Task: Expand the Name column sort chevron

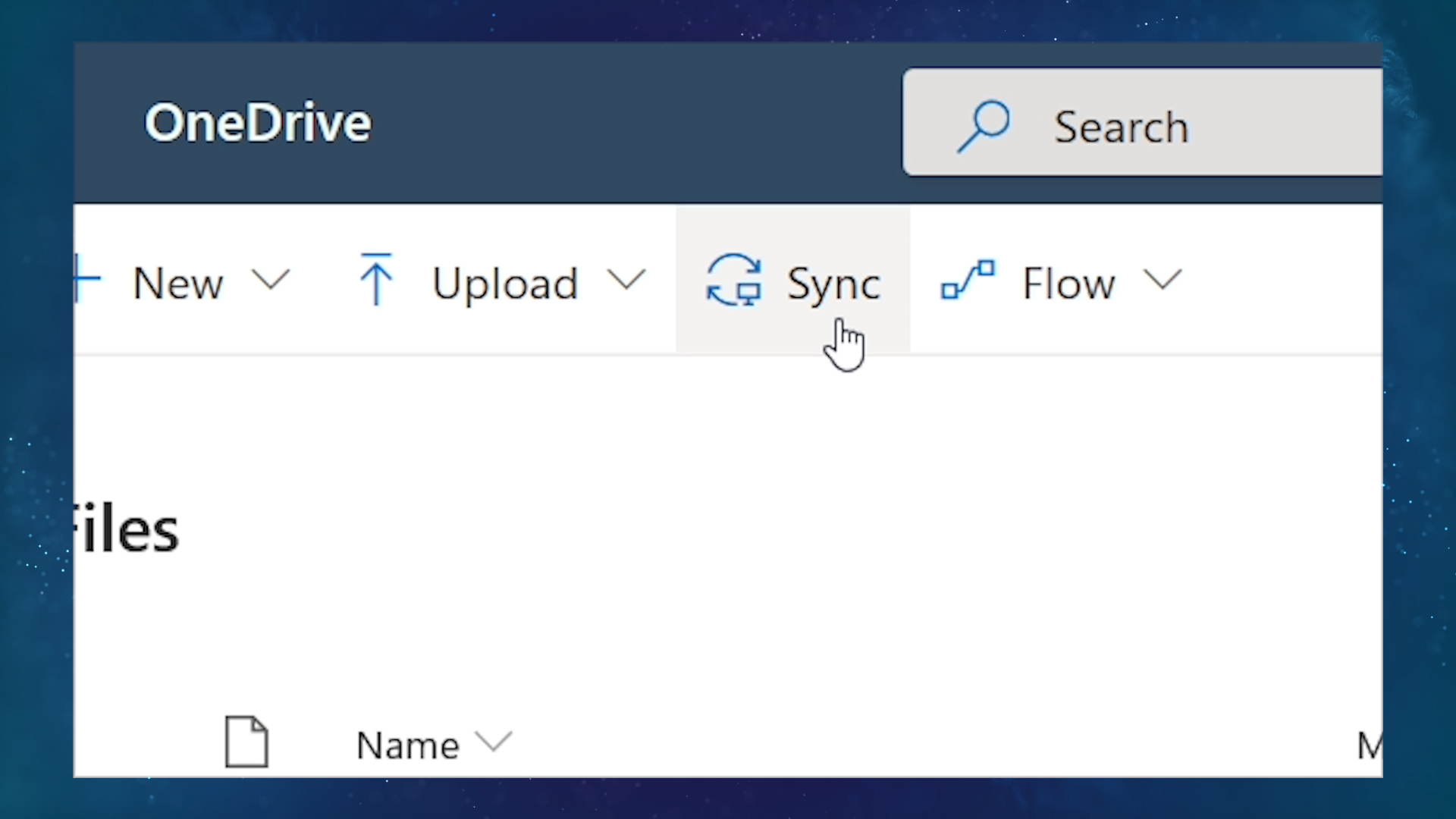Action: coord(493,741)
